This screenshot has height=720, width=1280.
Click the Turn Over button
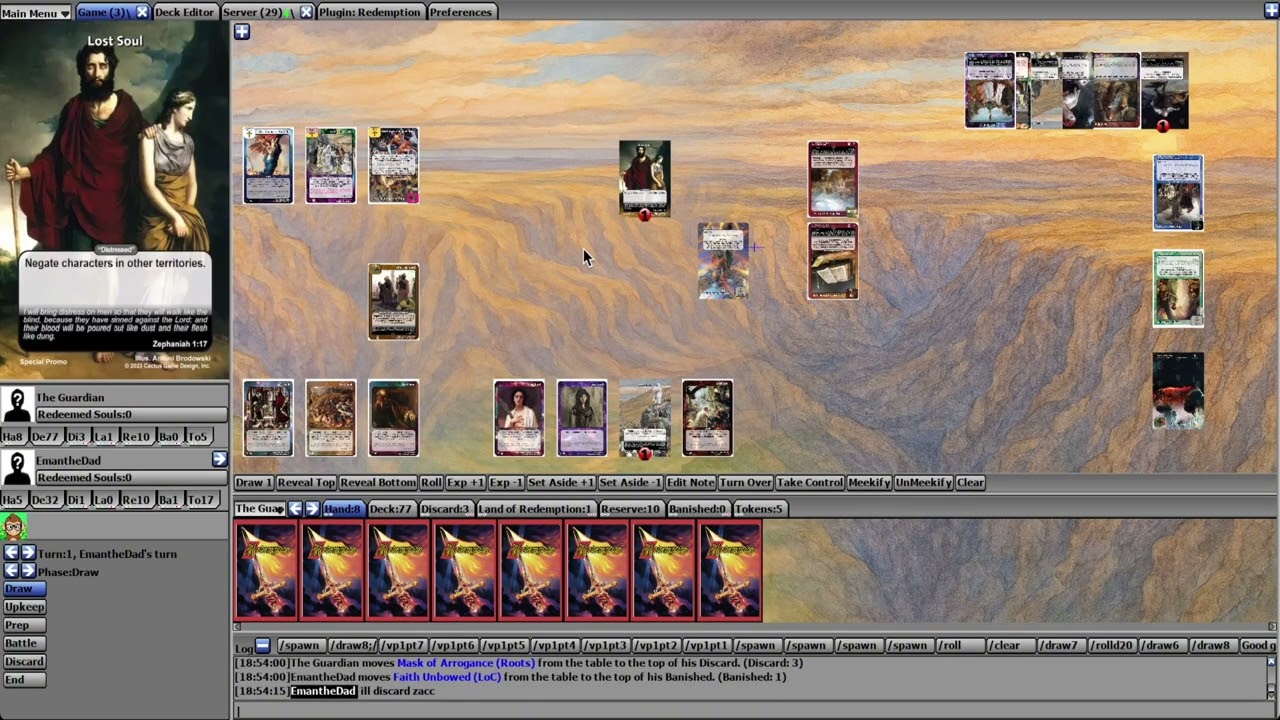[x=745, y=482]
